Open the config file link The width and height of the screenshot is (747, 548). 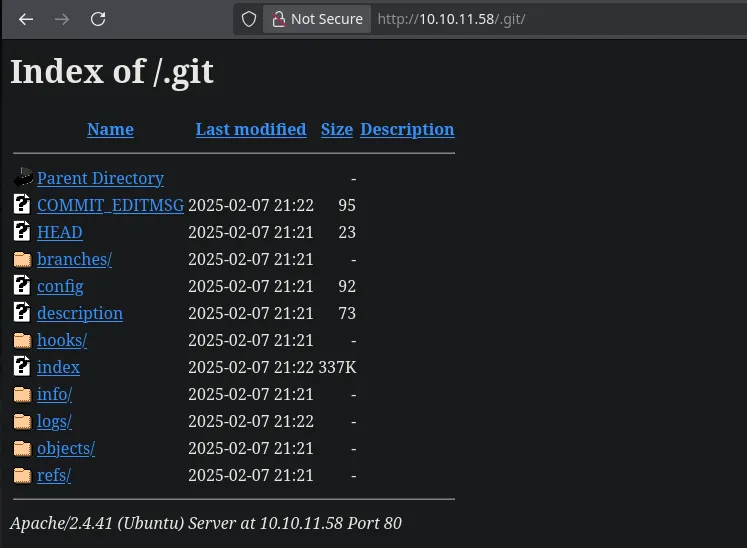[x=60, y=286]
